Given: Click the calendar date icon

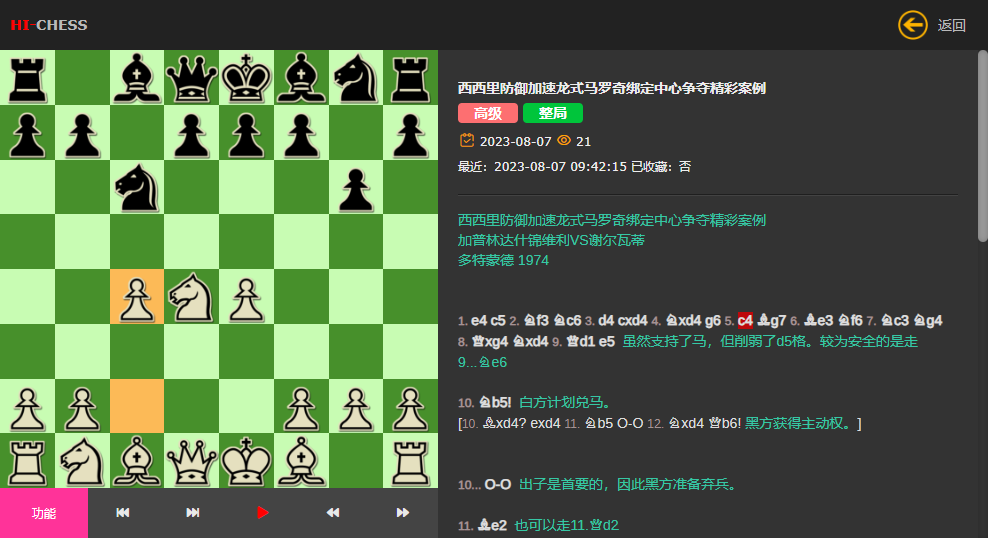Looking at the screenshot, I should (467, 140).
